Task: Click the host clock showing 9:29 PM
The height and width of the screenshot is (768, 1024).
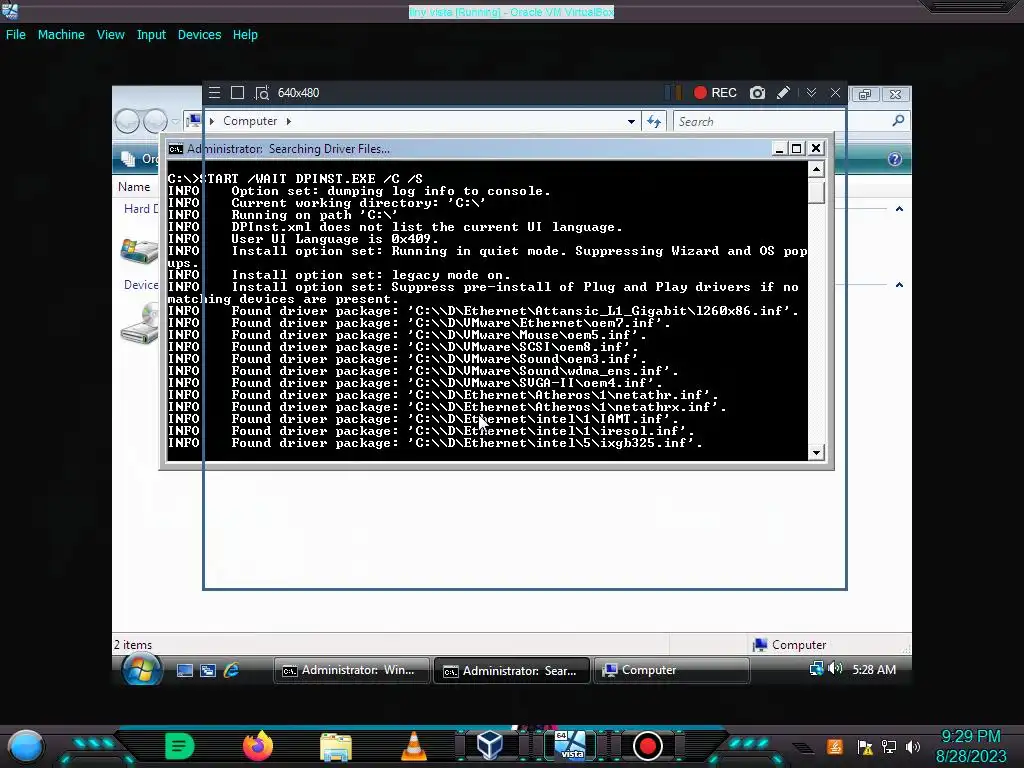Action: click(971, 737)
